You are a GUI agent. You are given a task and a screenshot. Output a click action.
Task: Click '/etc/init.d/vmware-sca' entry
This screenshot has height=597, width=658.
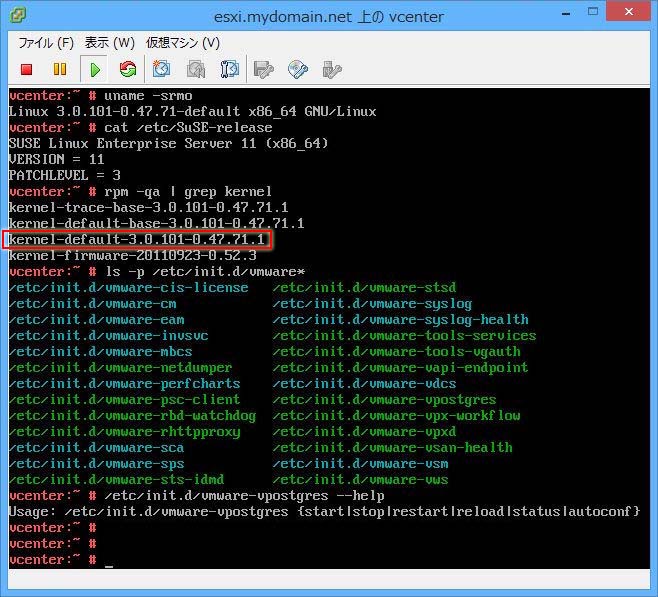coord(97,448)
